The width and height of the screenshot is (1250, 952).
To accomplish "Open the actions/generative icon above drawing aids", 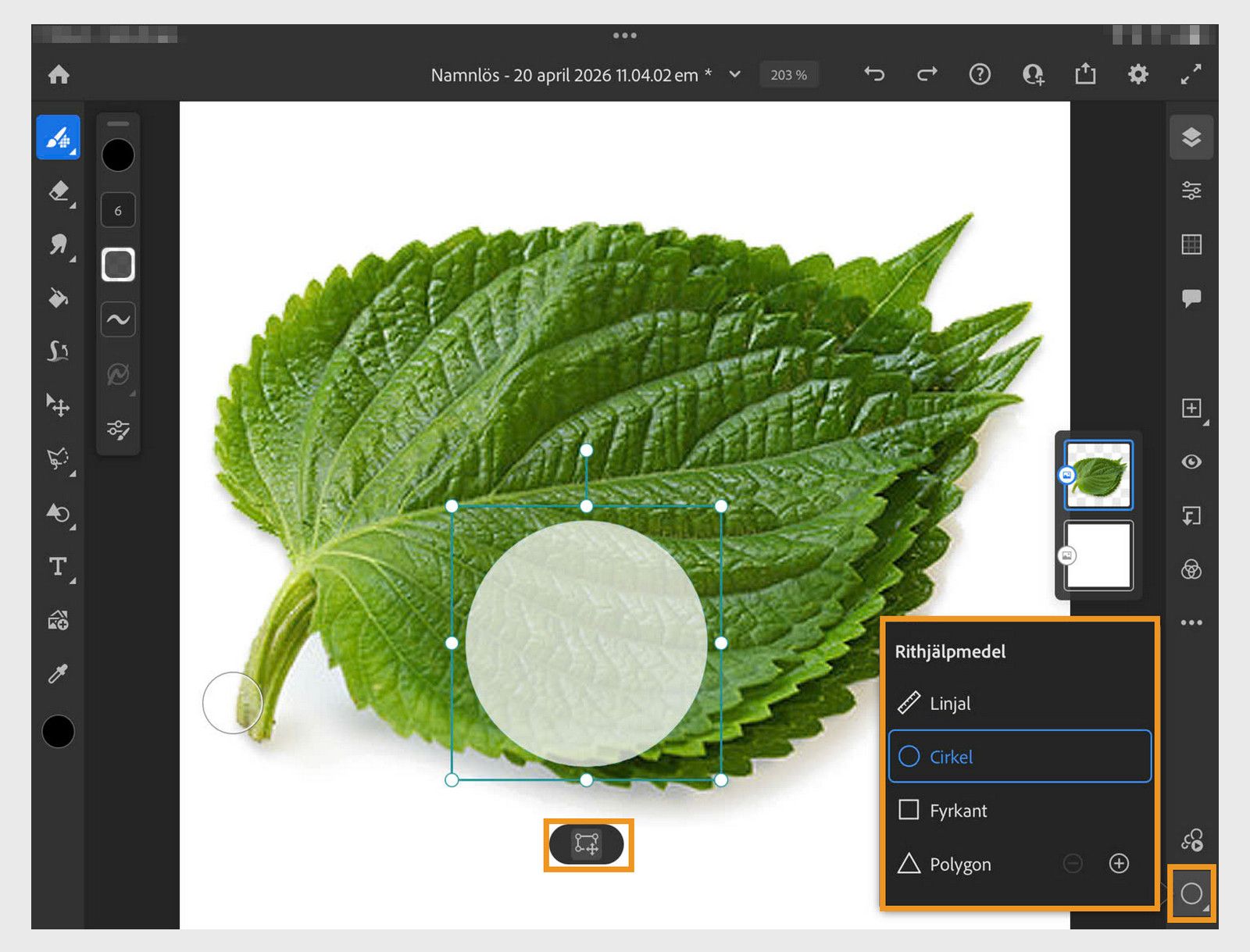I will [1192, 840].
